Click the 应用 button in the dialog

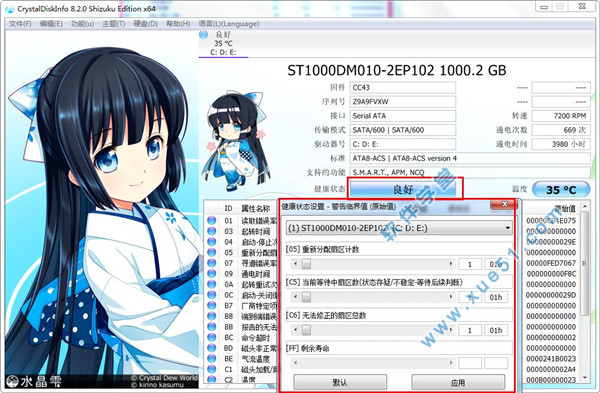(458, 382)
